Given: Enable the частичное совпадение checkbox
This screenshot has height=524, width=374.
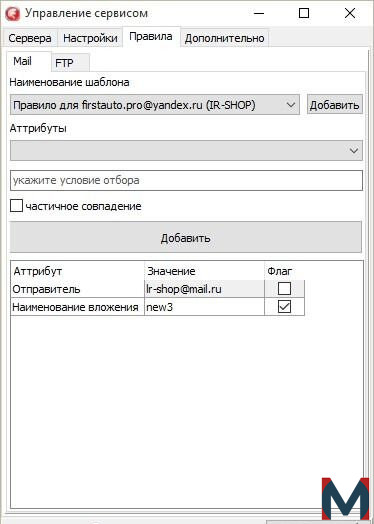Looking at the screenshot, I should [x=16, y=206].
